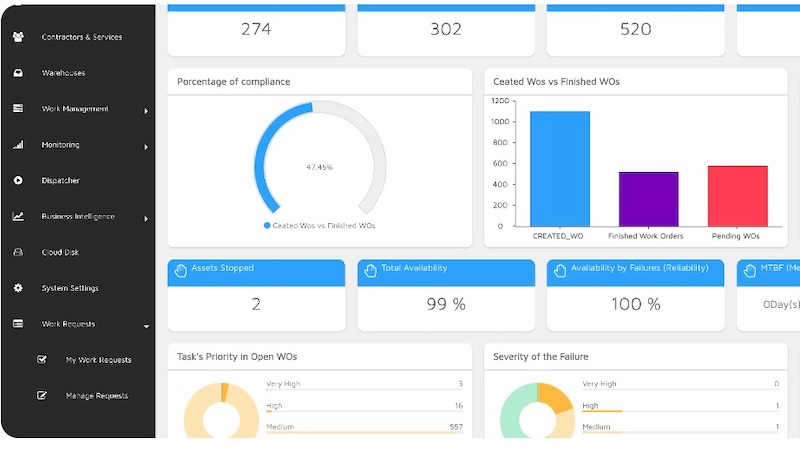Click the Warehouses icon in sidebar
This screenshot has width=800, height=452.
(x=18, y=73)
